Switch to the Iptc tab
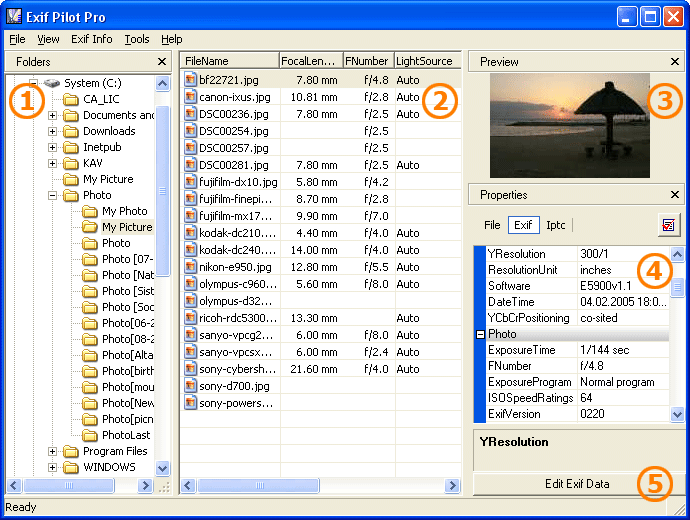This screenshot has height=520, width=690. [555, 225]
